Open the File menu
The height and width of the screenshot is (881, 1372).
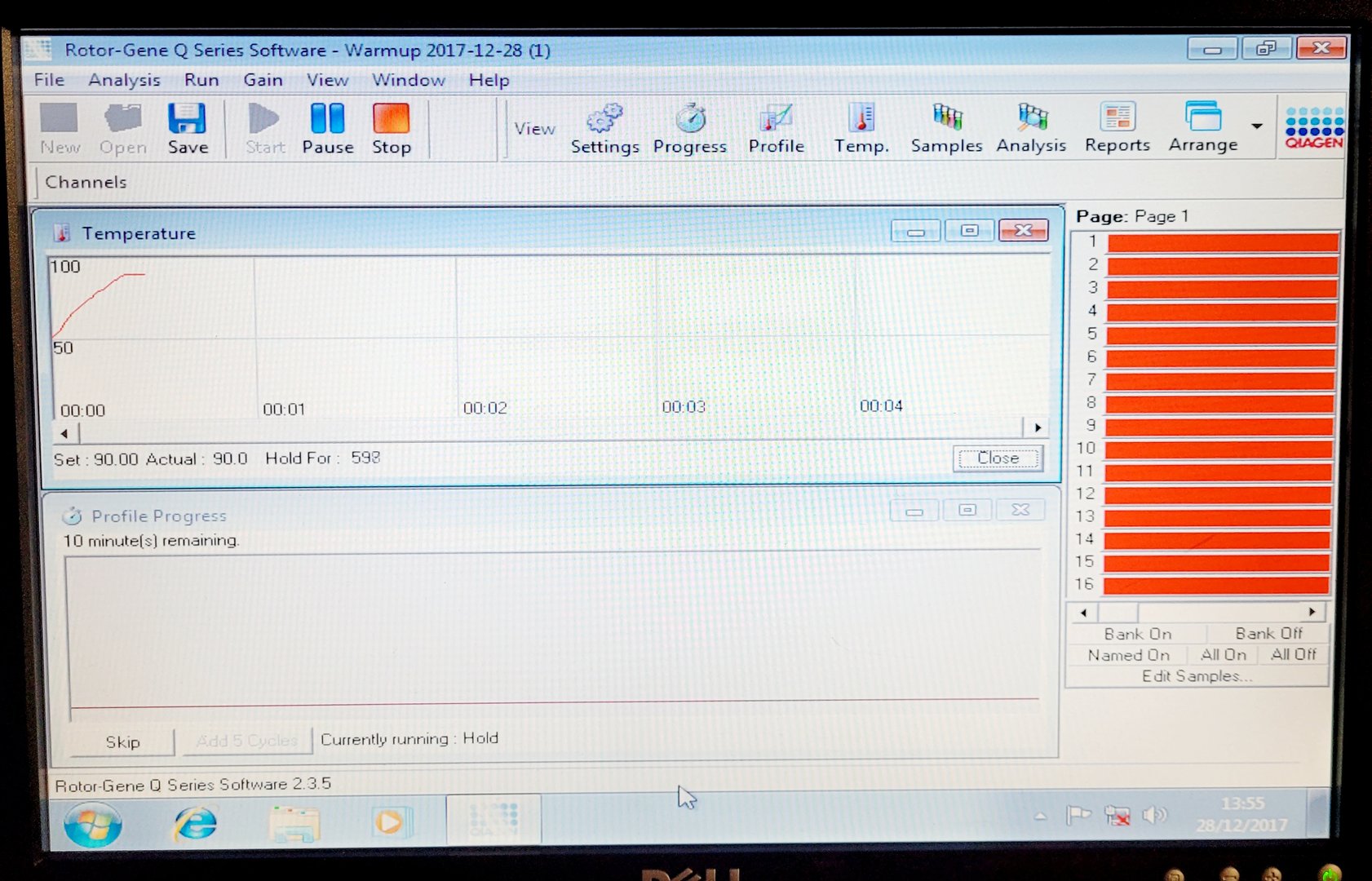(x=49, y=80)
